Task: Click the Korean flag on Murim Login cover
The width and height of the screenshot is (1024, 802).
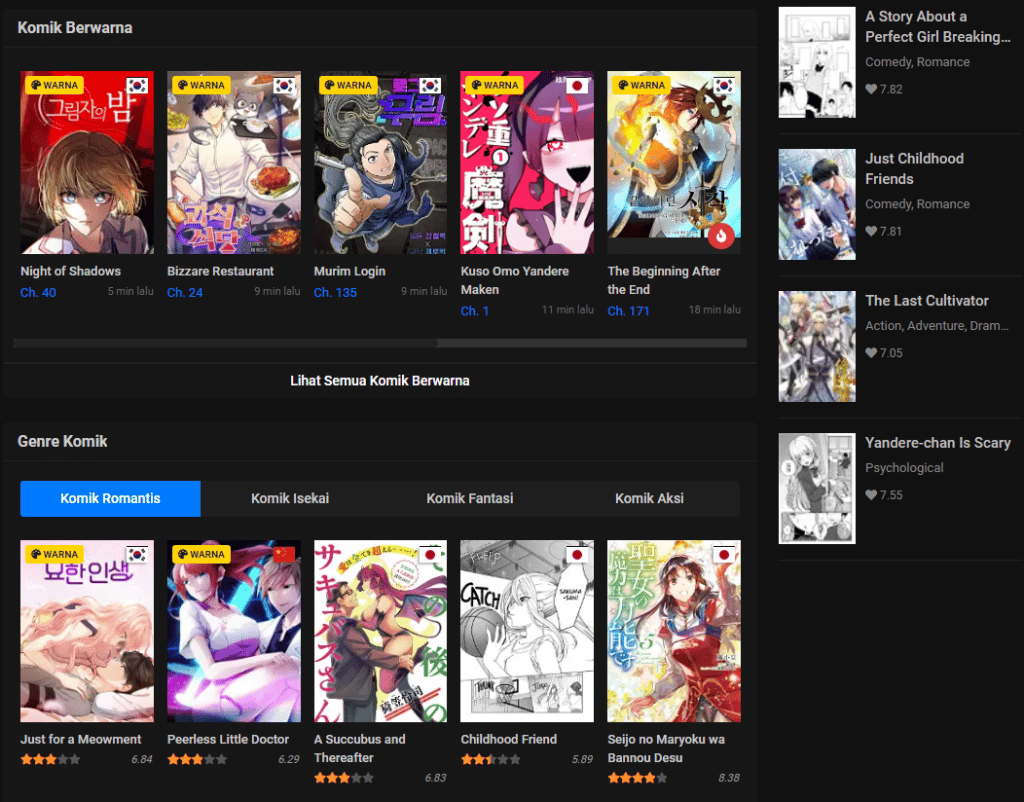Action: point(430,86)
